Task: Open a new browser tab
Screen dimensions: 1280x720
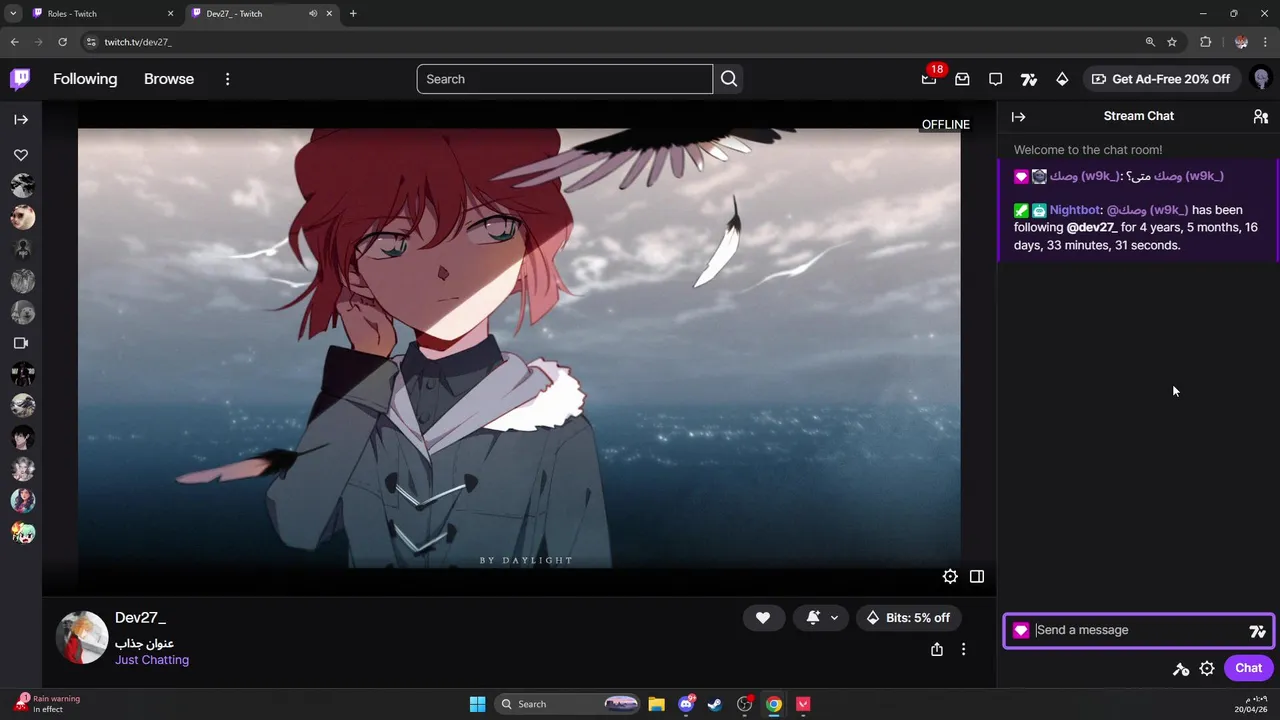Action: point(353,14)
